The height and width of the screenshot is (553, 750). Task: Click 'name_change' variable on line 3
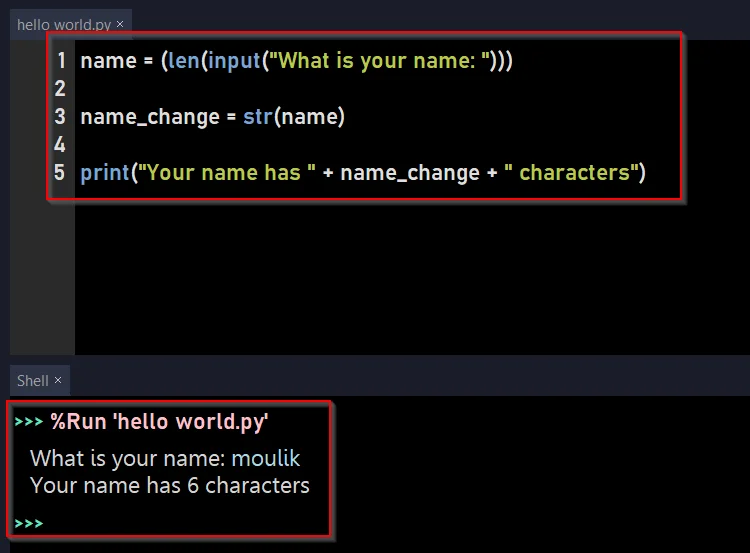point(150,117)
